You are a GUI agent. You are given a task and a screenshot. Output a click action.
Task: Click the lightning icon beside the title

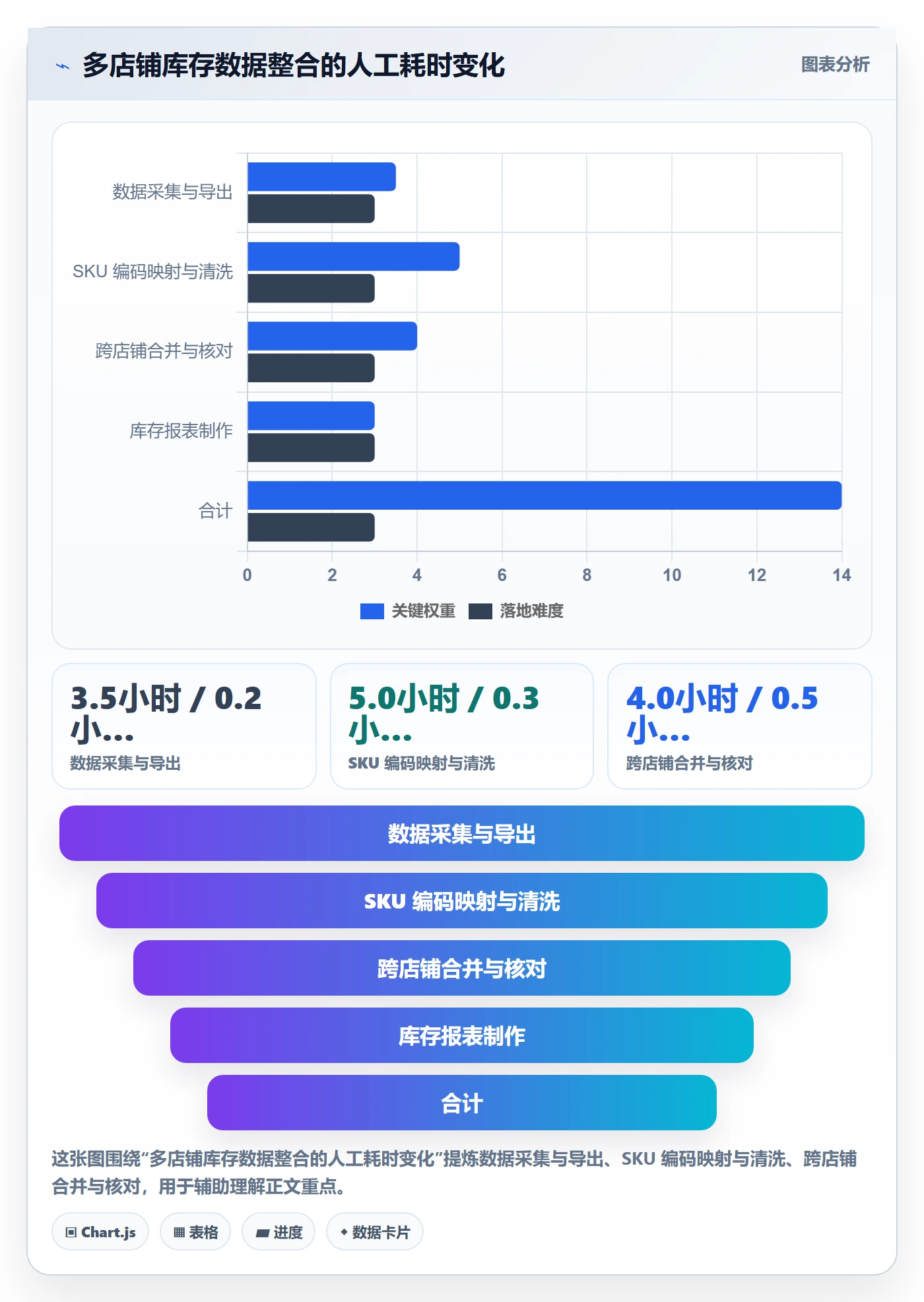(x=63, y=66)
